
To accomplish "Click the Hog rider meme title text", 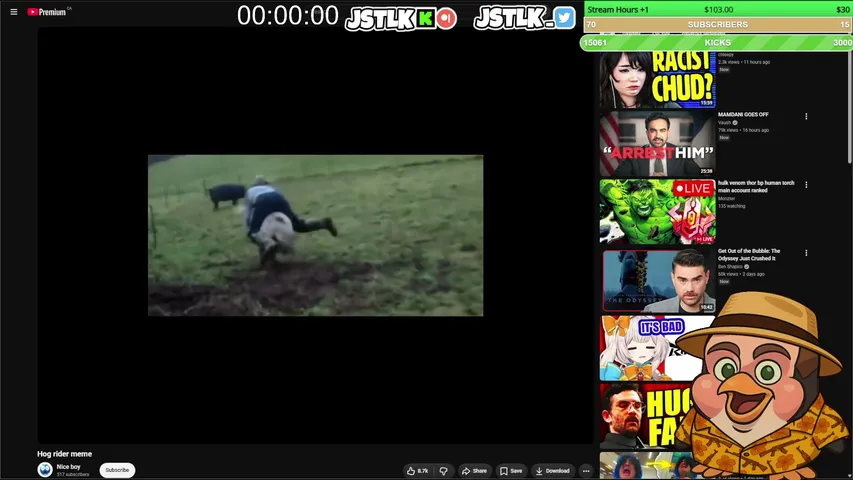I will click(65, 454).
